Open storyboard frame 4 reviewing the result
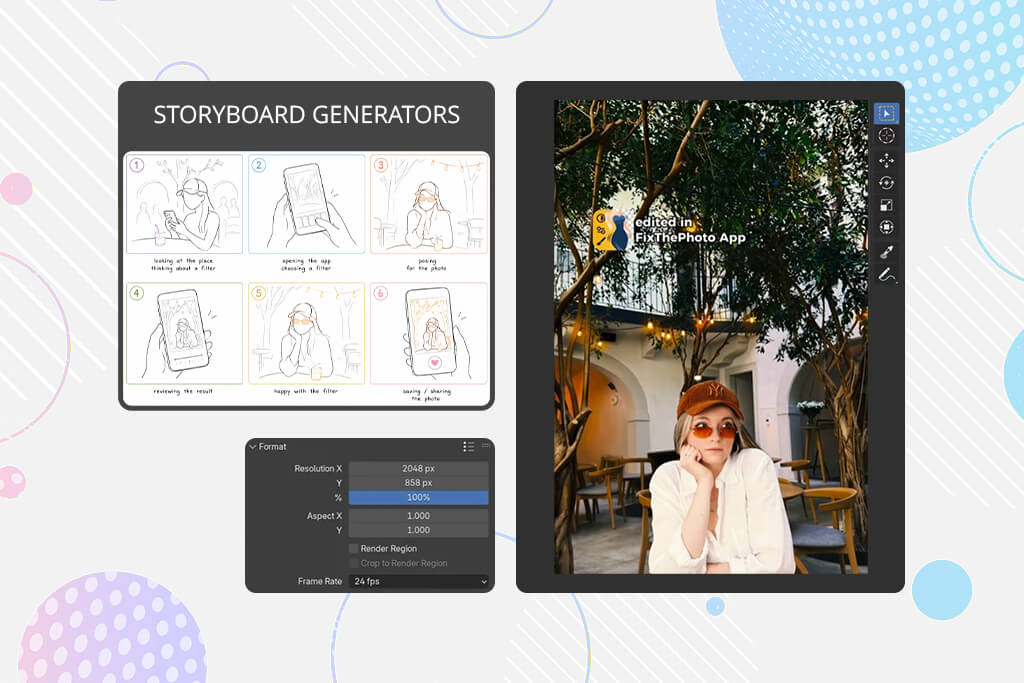This screenshot has height=683, width=1024. point(184,334)
